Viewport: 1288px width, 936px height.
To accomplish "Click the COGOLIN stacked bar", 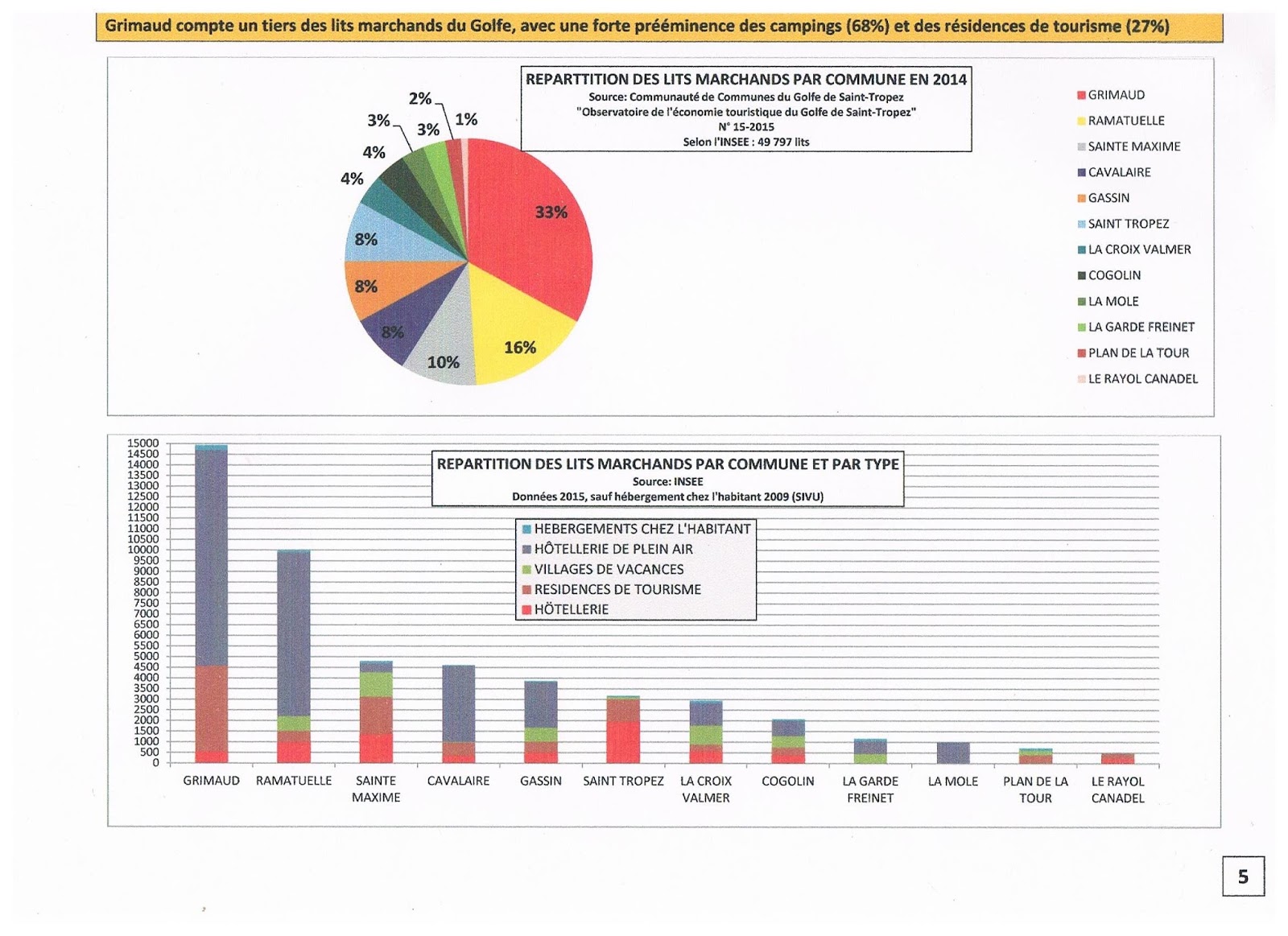I will tap(788, 741).
